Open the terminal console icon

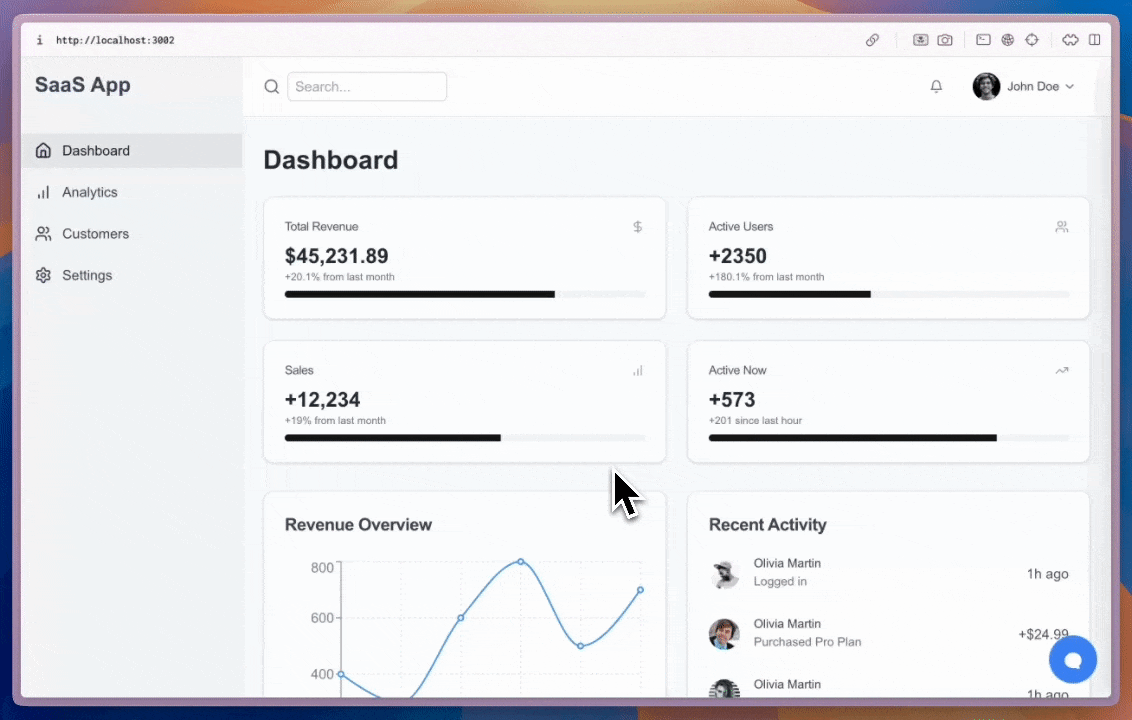coord(983,40)
